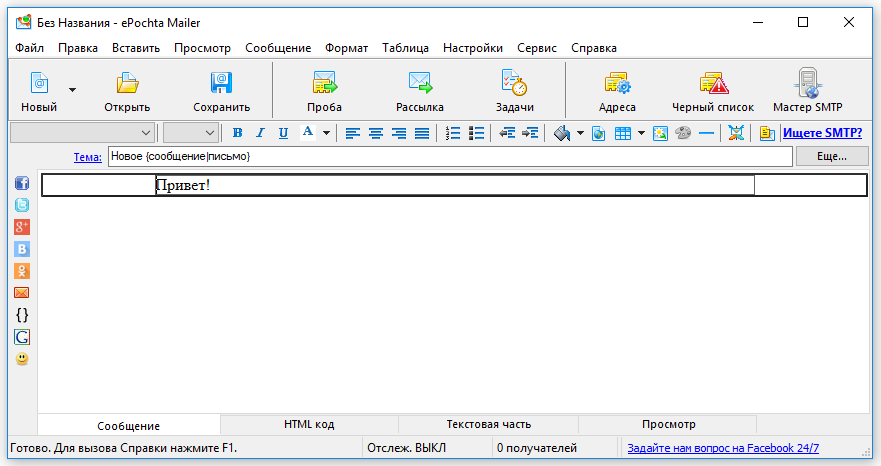Toggle bold formatting

238,133
